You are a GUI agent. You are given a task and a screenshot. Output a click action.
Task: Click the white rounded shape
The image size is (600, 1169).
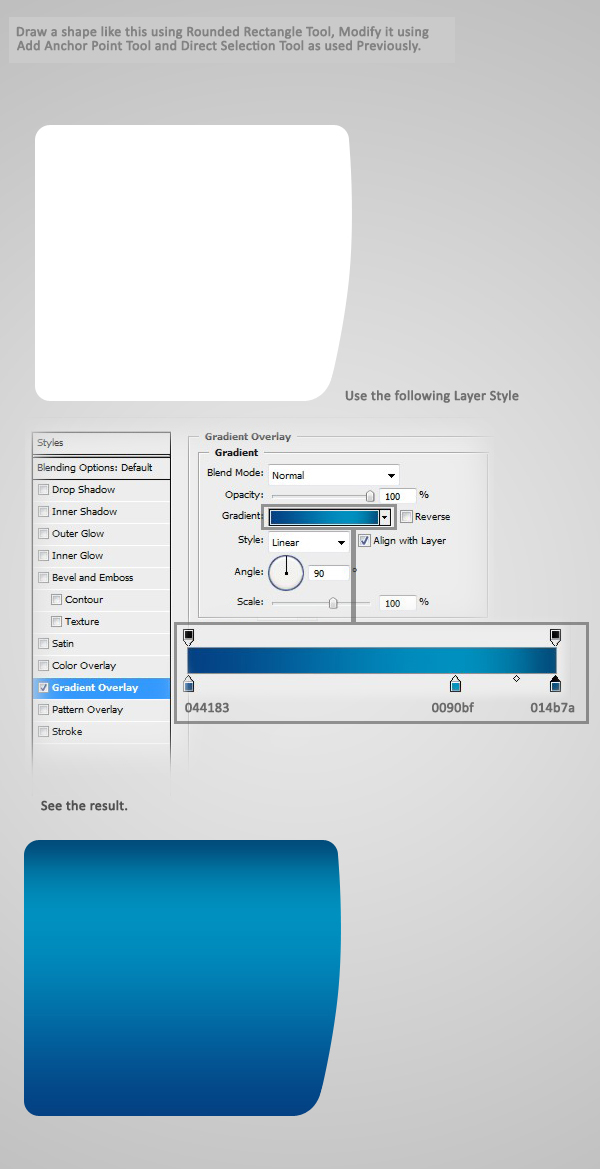[x=192, y=263]
